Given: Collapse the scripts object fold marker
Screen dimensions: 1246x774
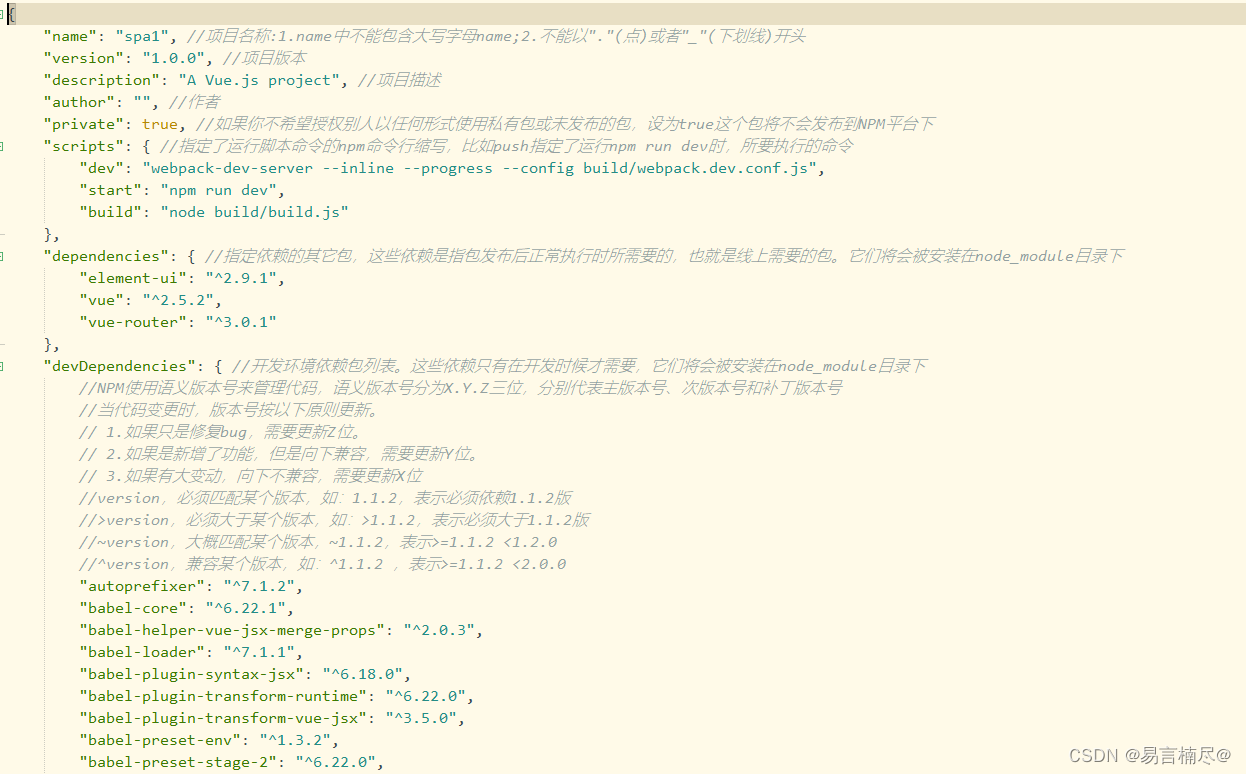Looking at the screenshot, I should tap(6, 145).
